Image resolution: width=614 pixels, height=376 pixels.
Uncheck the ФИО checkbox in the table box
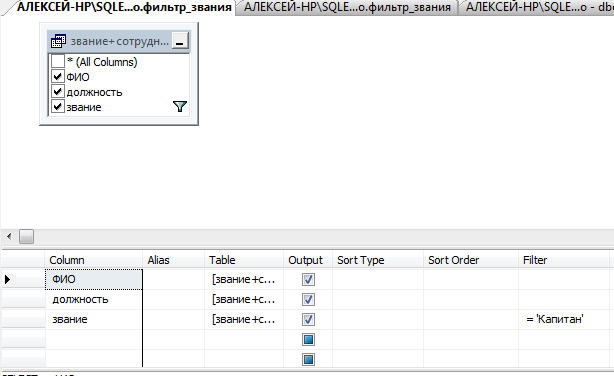58,76
